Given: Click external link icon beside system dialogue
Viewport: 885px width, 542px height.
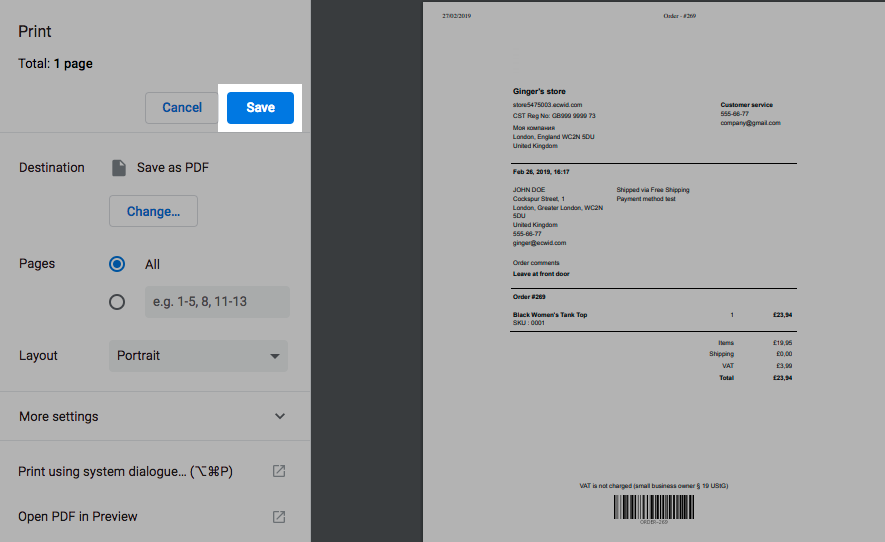Looking at the screenshot, I should point(279,471).
